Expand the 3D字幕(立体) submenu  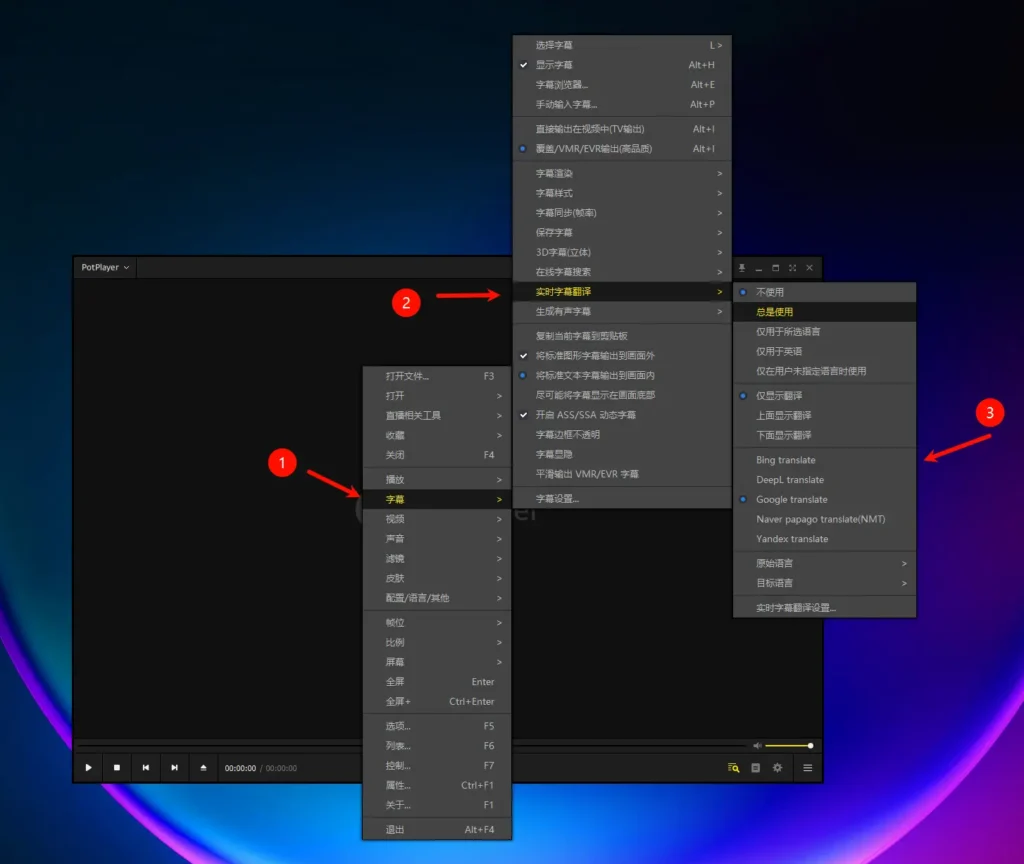(x=622, y=252)
